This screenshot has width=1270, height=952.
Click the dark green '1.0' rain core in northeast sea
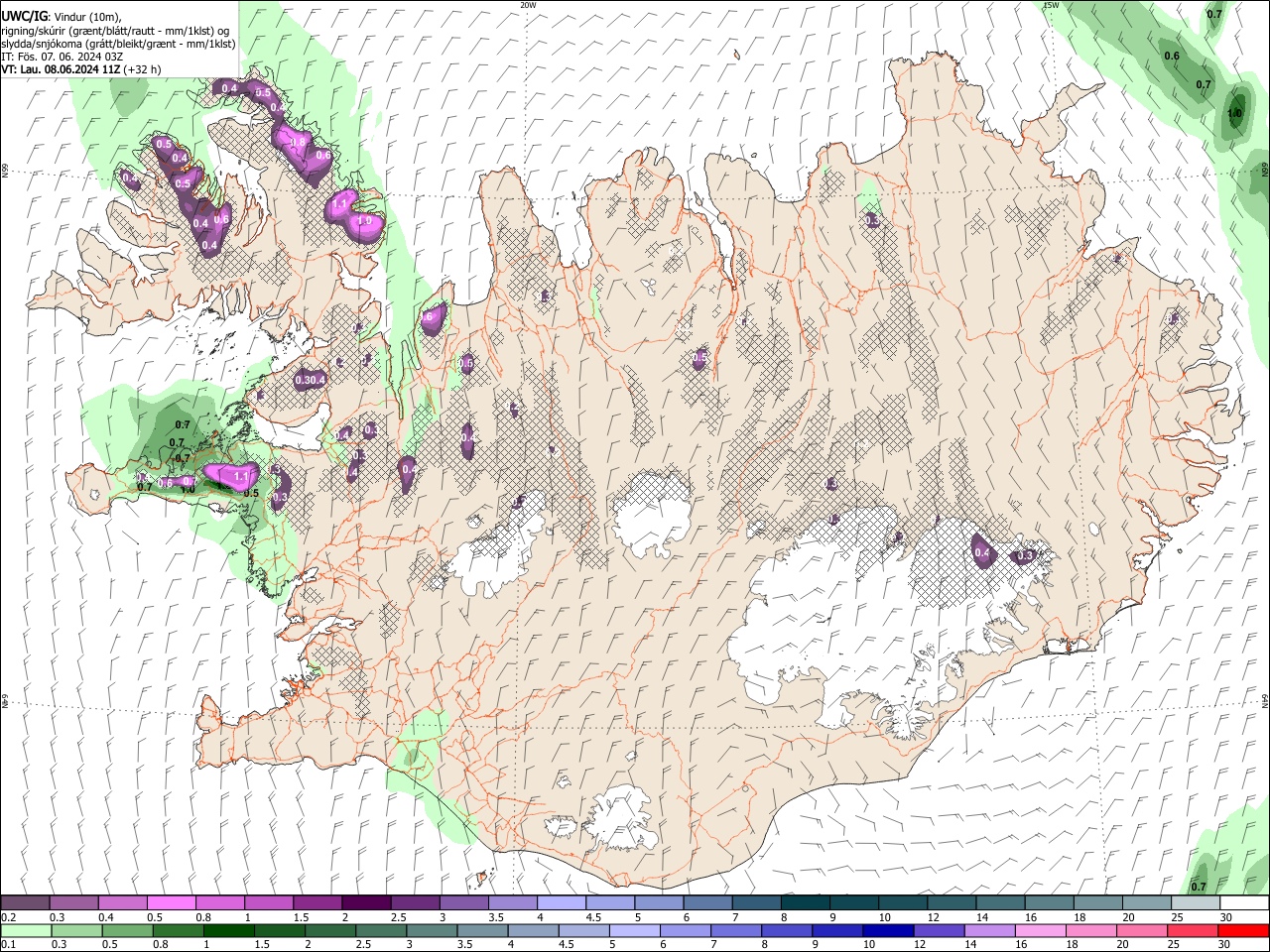coord(1235,113)
